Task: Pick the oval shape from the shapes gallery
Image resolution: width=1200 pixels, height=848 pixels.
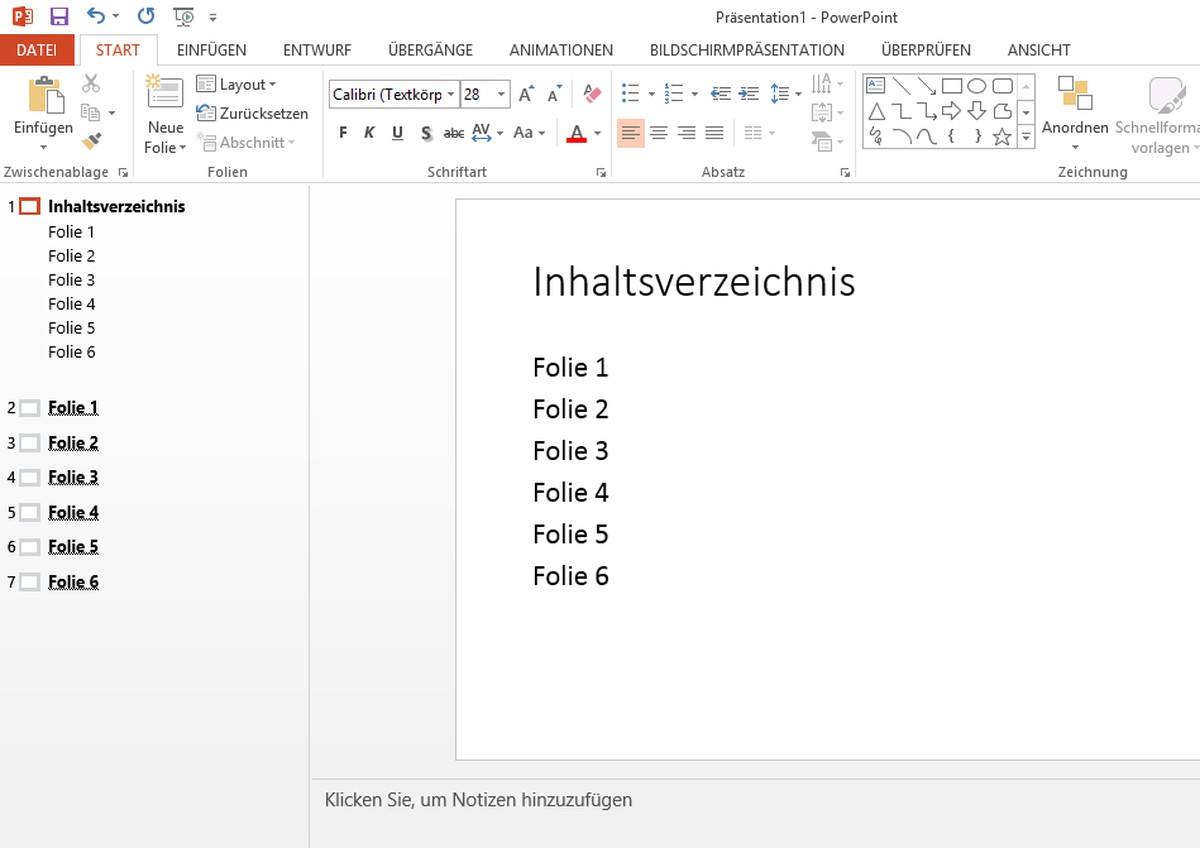Action: coord(977,86)
